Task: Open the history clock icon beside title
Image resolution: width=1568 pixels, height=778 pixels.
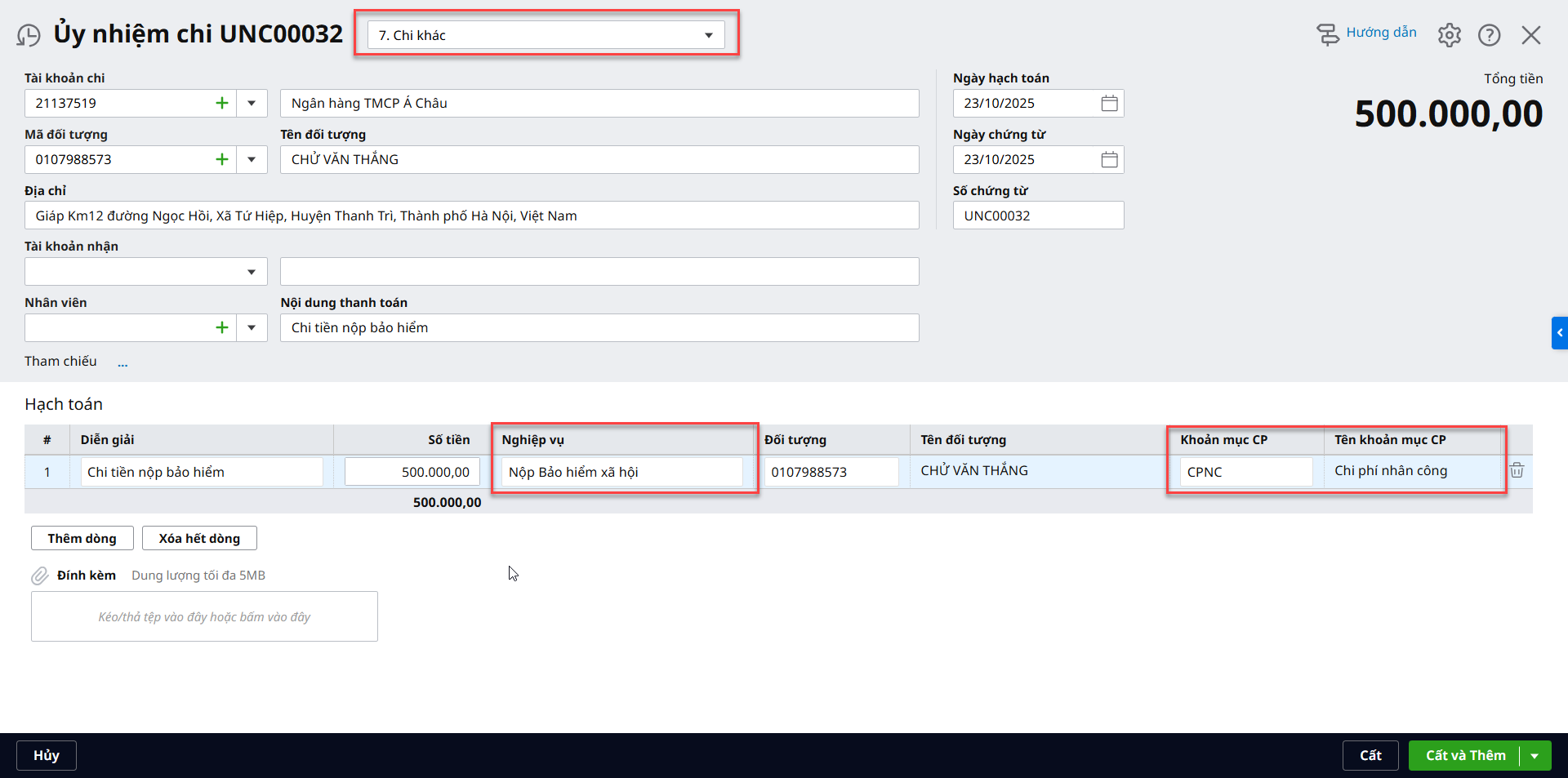Action: click(x=29, y=35)
